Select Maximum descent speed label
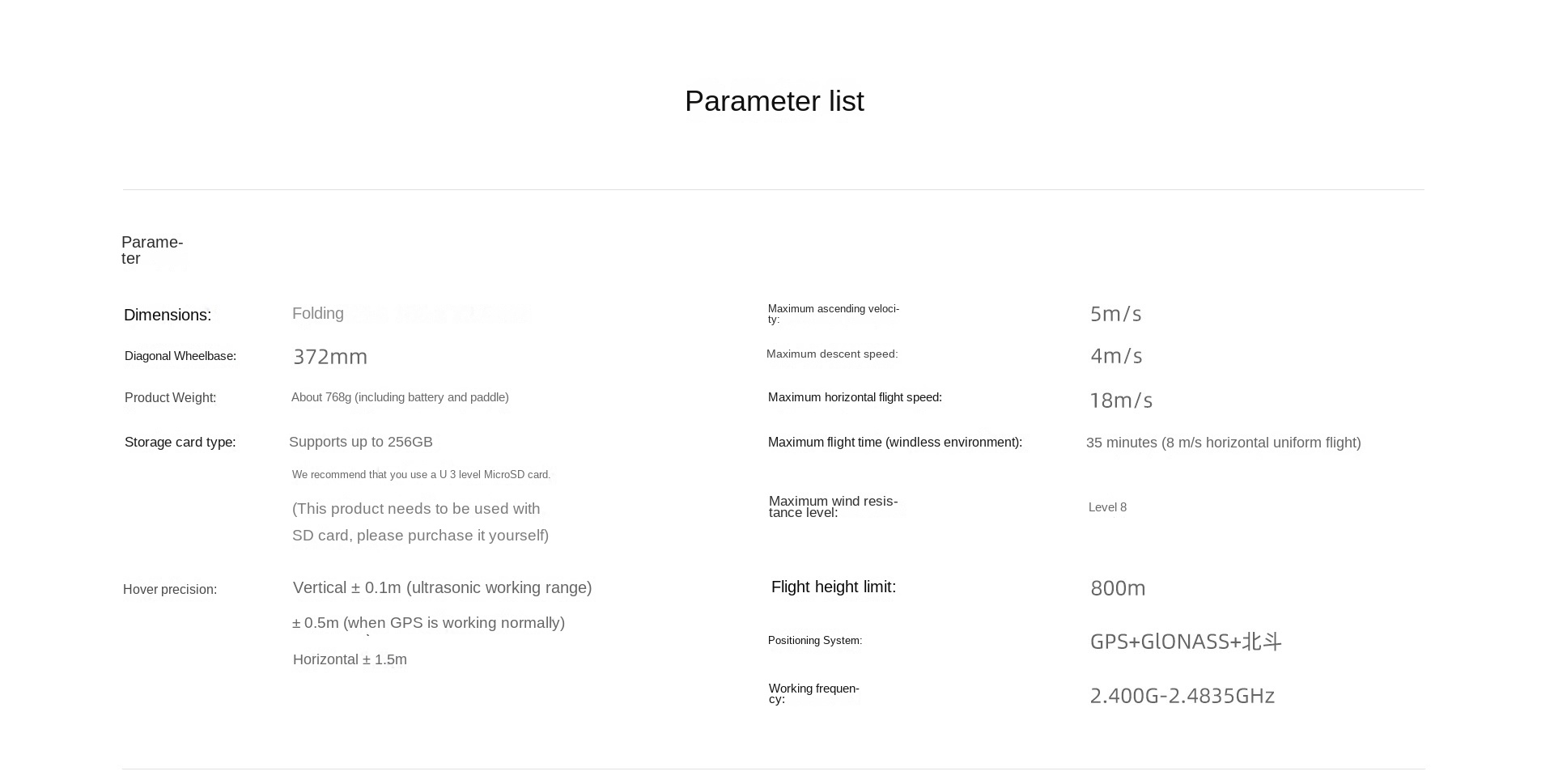This screenshot has height=784, width=1554. (x=832, y=354)
